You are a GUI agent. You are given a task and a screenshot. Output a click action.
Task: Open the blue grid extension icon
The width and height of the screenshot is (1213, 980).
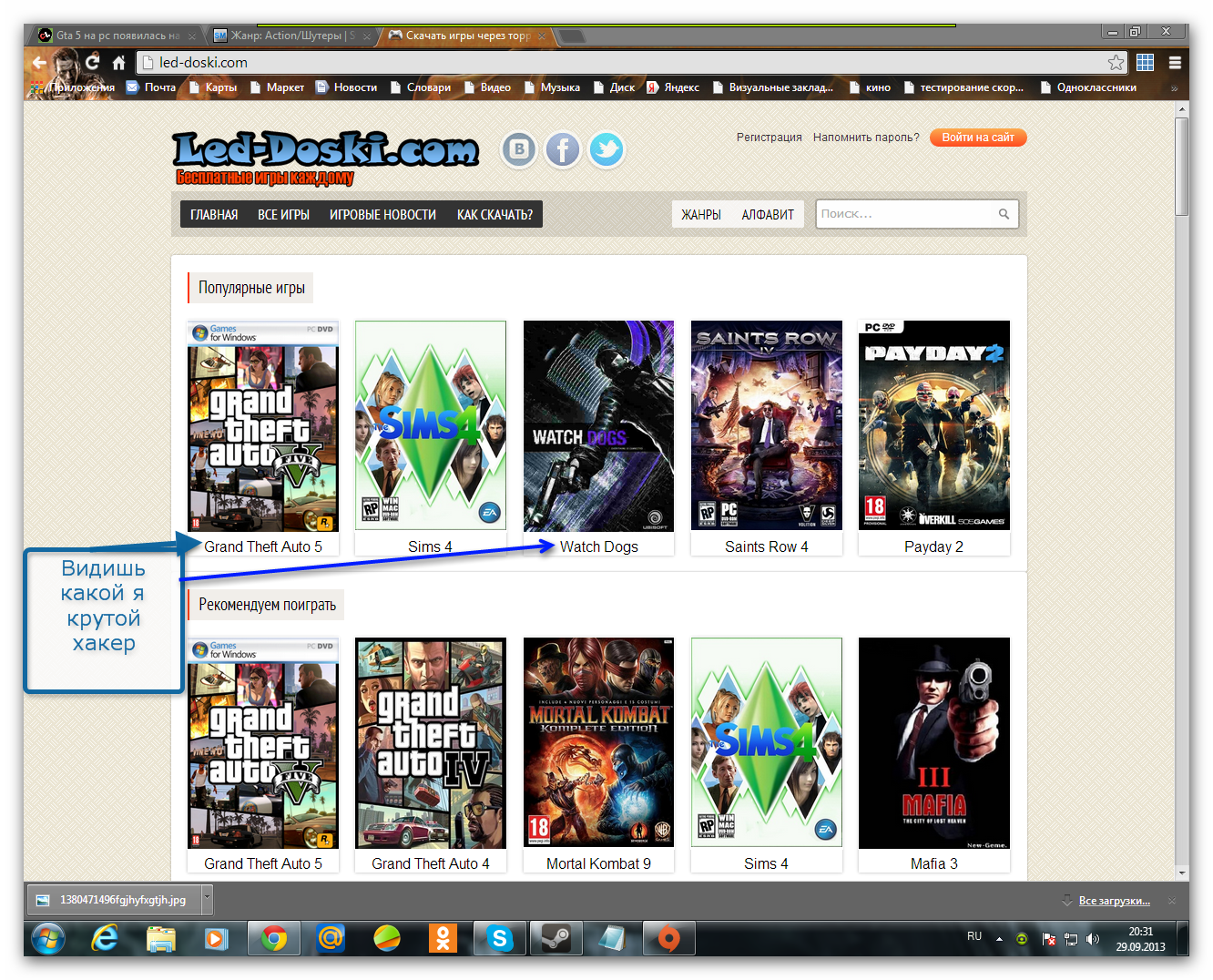[1146, 63]
